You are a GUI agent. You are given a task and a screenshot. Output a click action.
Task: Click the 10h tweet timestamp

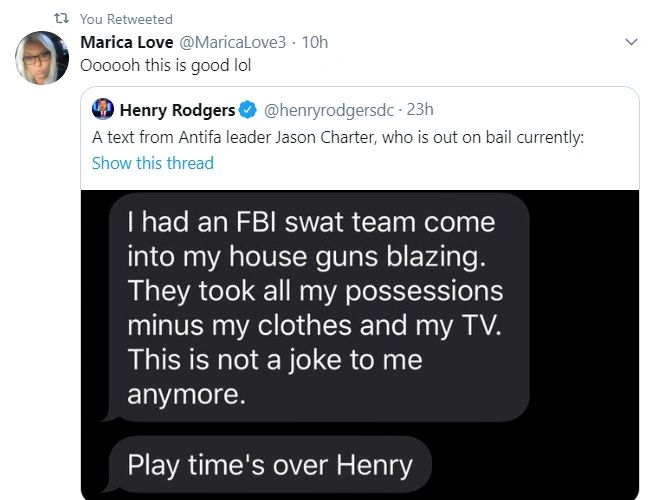point(315,42)
